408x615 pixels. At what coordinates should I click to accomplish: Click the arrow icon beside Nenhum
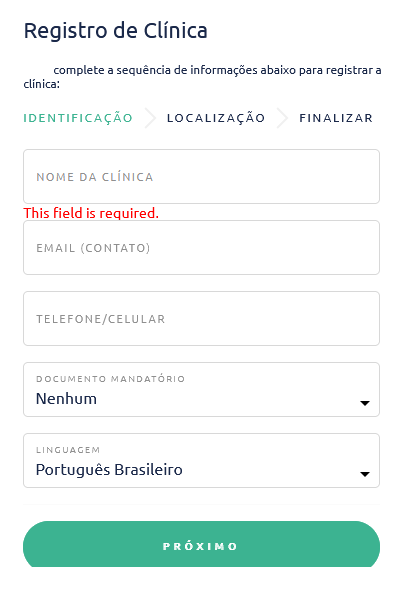pyautogui.click(x=365, y=403)
